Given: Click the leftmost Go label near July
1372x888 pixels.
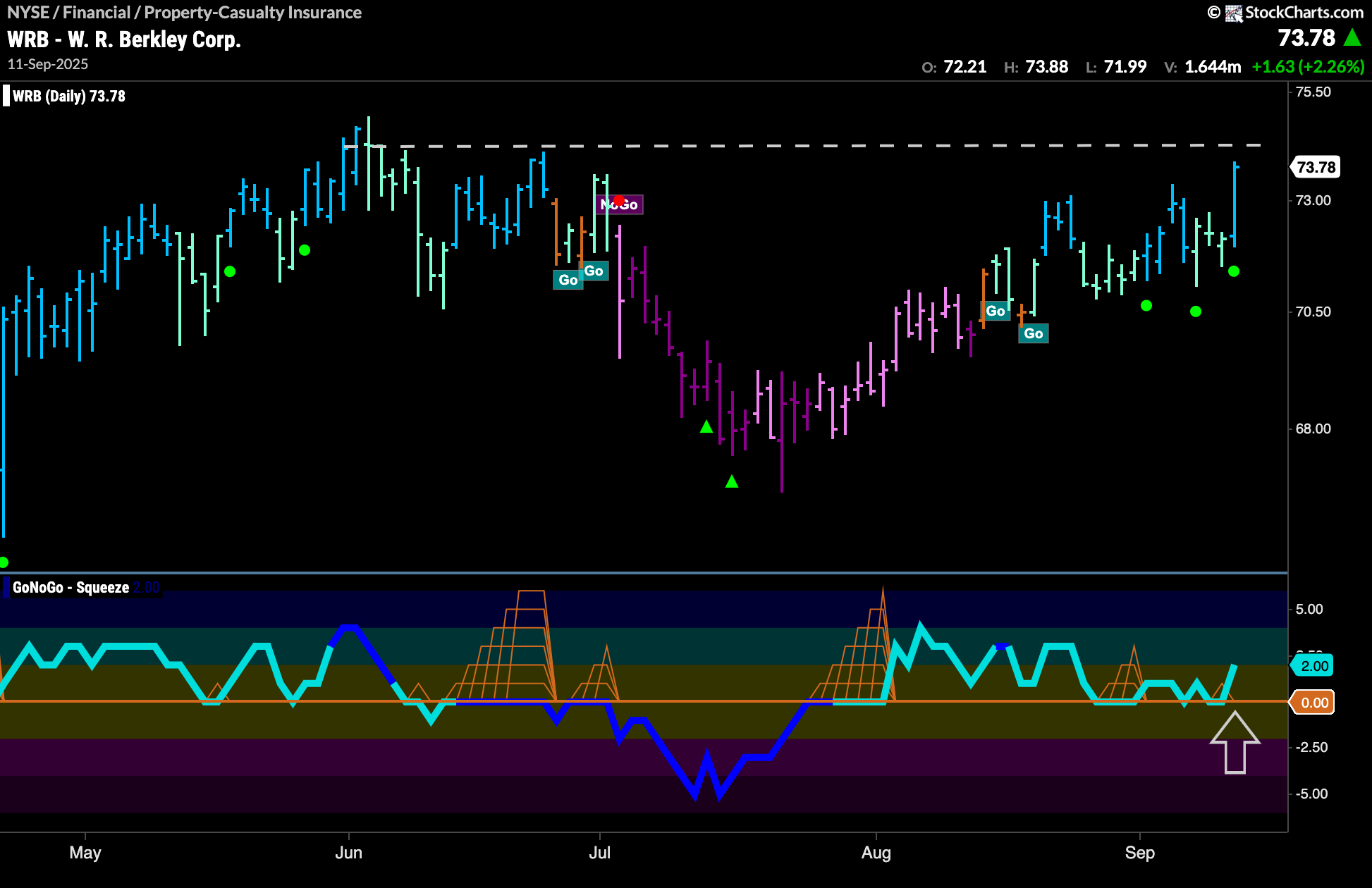Looking at the screenshot, I should (x=568, y=280).
